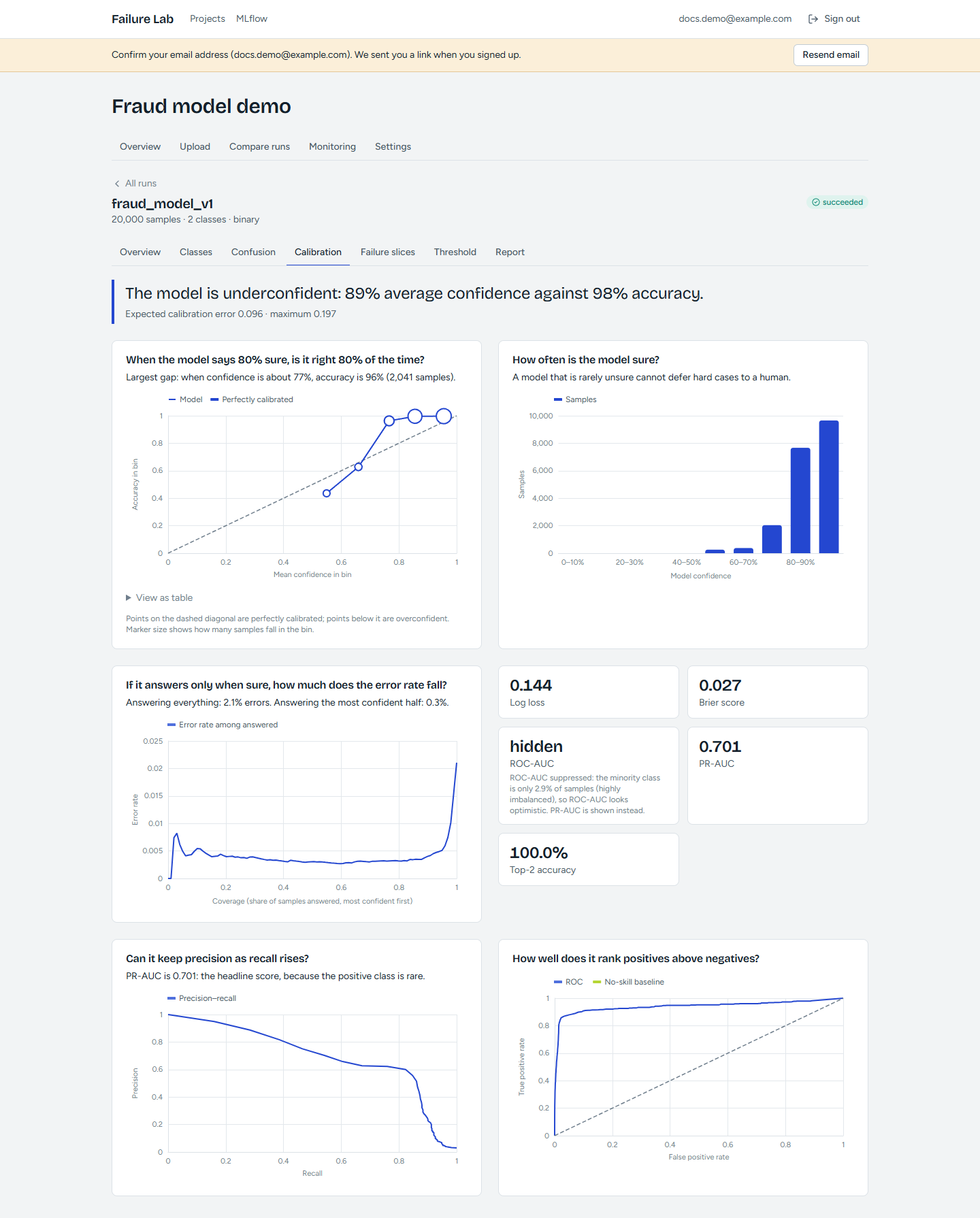Open the Projects link
The height and width of the screenshot is (1218, 980).
pyautogui.click(x=208, y=19)
